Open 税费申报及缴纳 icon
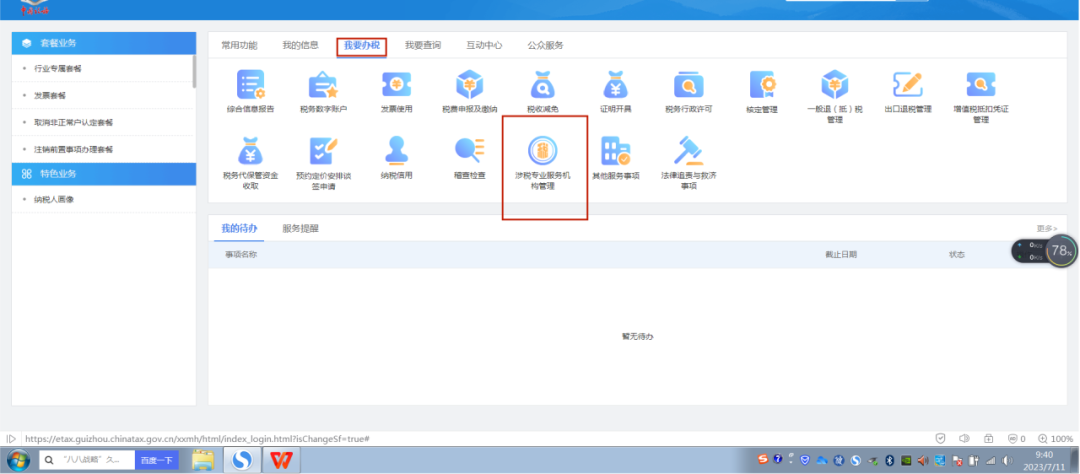 pyautogui.click(x=470, y=85)
